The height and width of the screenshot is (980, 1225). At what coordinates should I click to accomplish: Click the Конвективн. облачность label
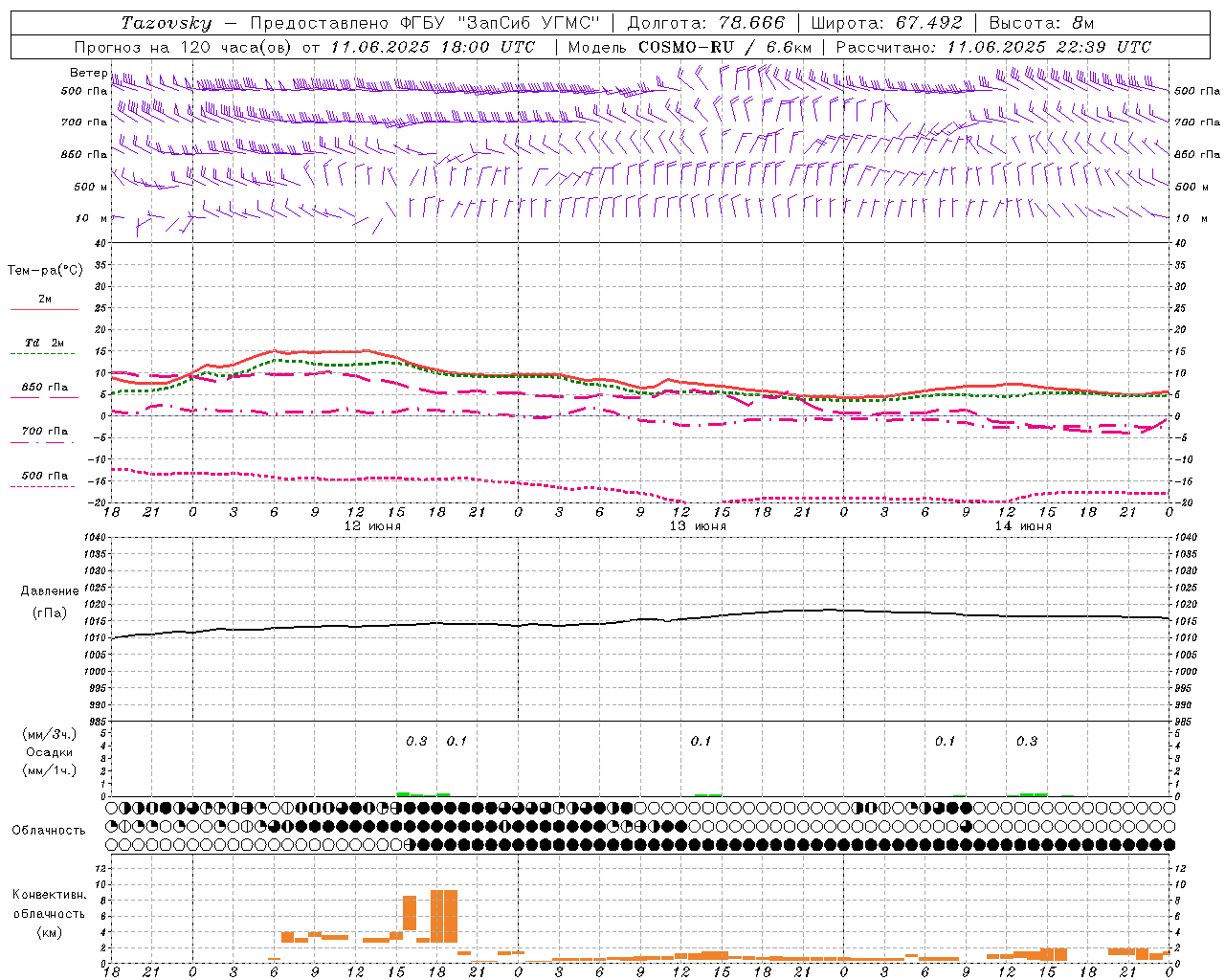[49, 903]
